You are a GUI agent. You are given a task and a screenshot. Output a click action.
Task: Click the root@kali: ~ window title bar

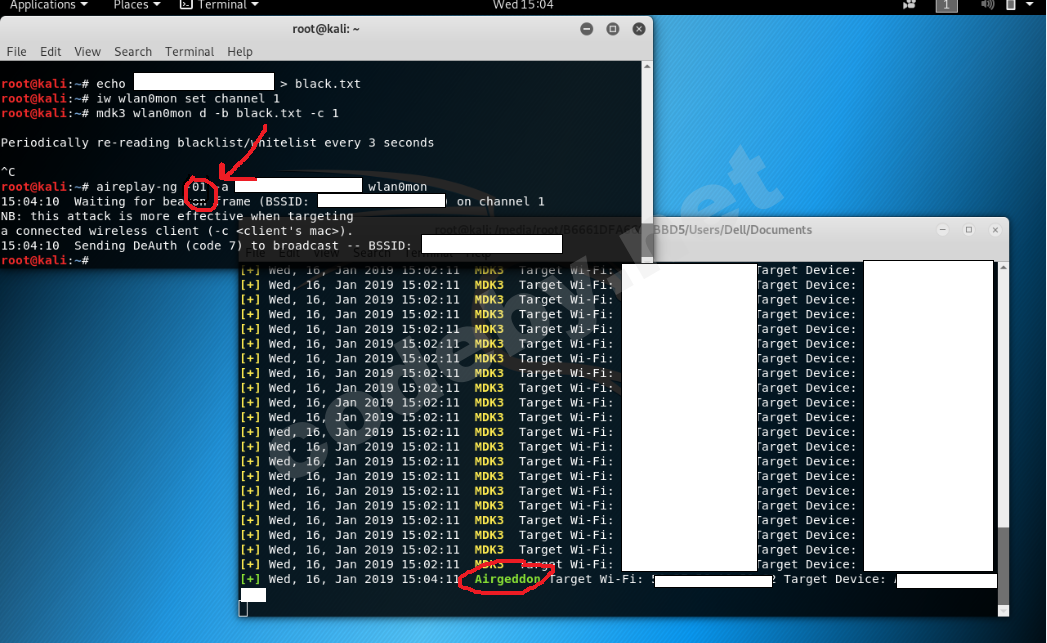[326, 29]
